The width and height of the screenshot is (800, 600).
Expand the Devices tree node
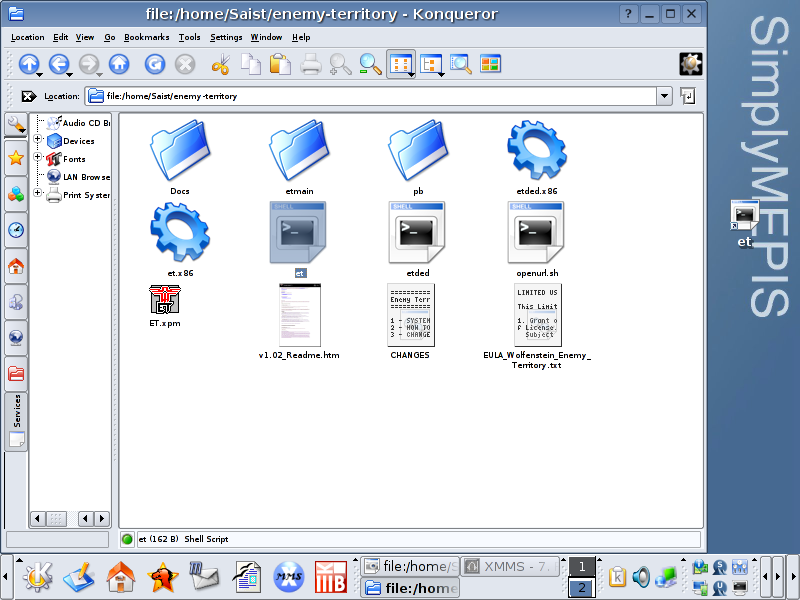coord(38,141)
